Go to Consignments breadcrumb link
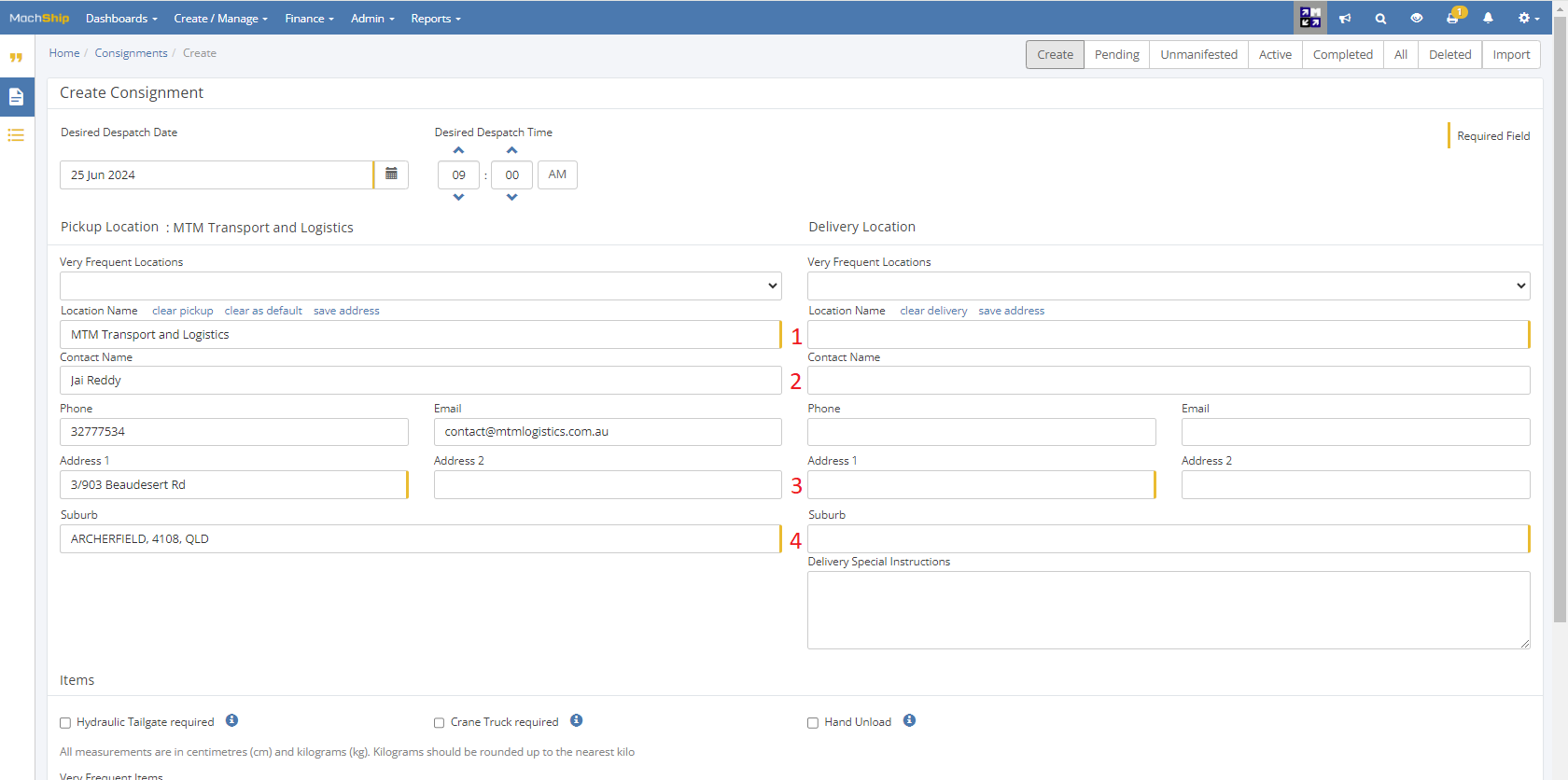1568x780 pixels. click(131, 53)
